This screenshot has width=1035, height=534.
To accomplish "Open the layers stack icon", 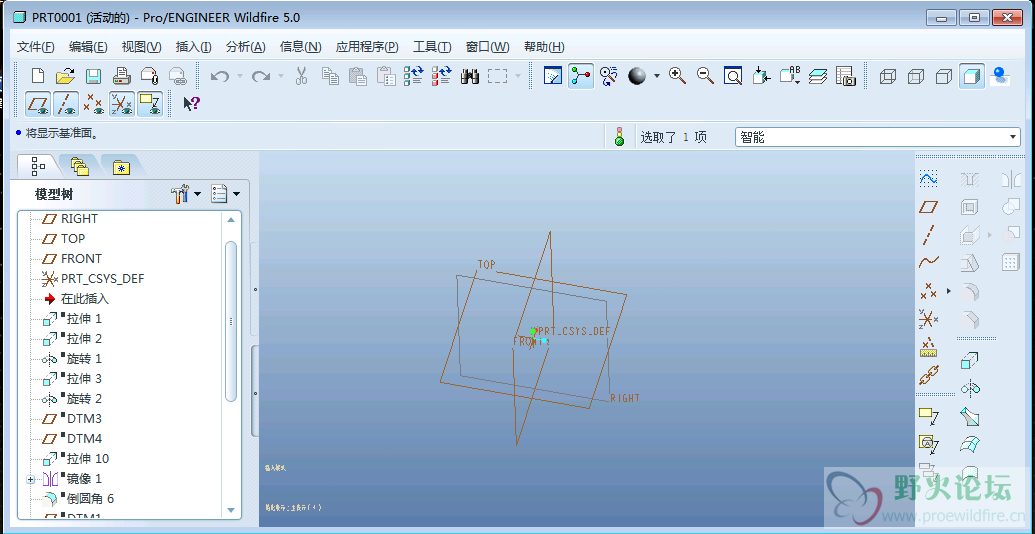I will pyautogui.click(x=817, y=77).
